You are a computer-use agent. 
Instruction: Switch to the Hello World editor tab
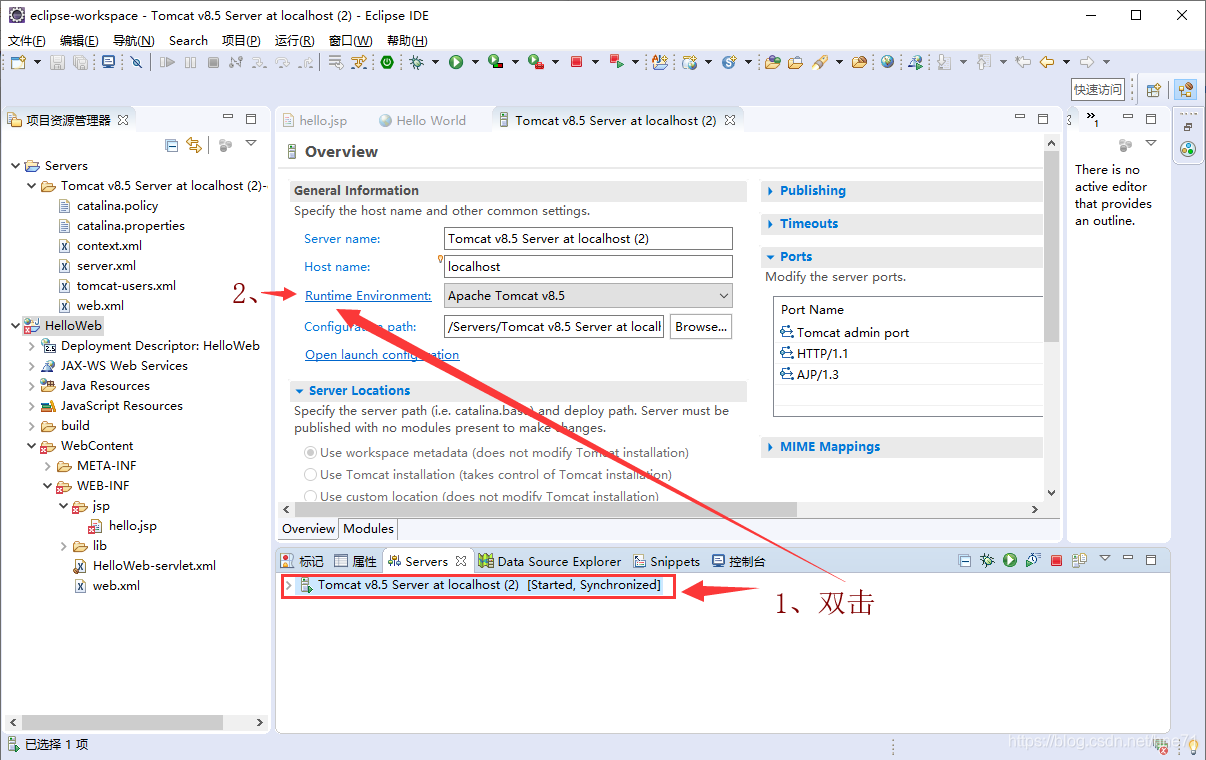click(422, 120)
